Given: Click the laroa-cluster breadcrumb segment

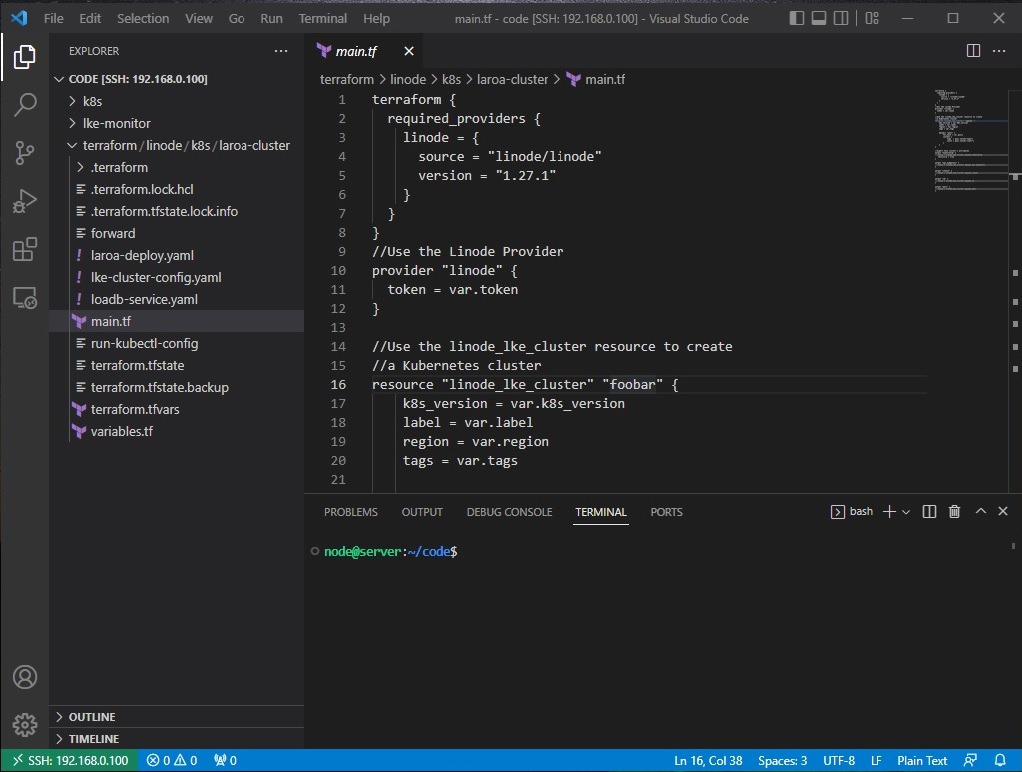Looking at the screenshot, I should [x=512, y=79].
